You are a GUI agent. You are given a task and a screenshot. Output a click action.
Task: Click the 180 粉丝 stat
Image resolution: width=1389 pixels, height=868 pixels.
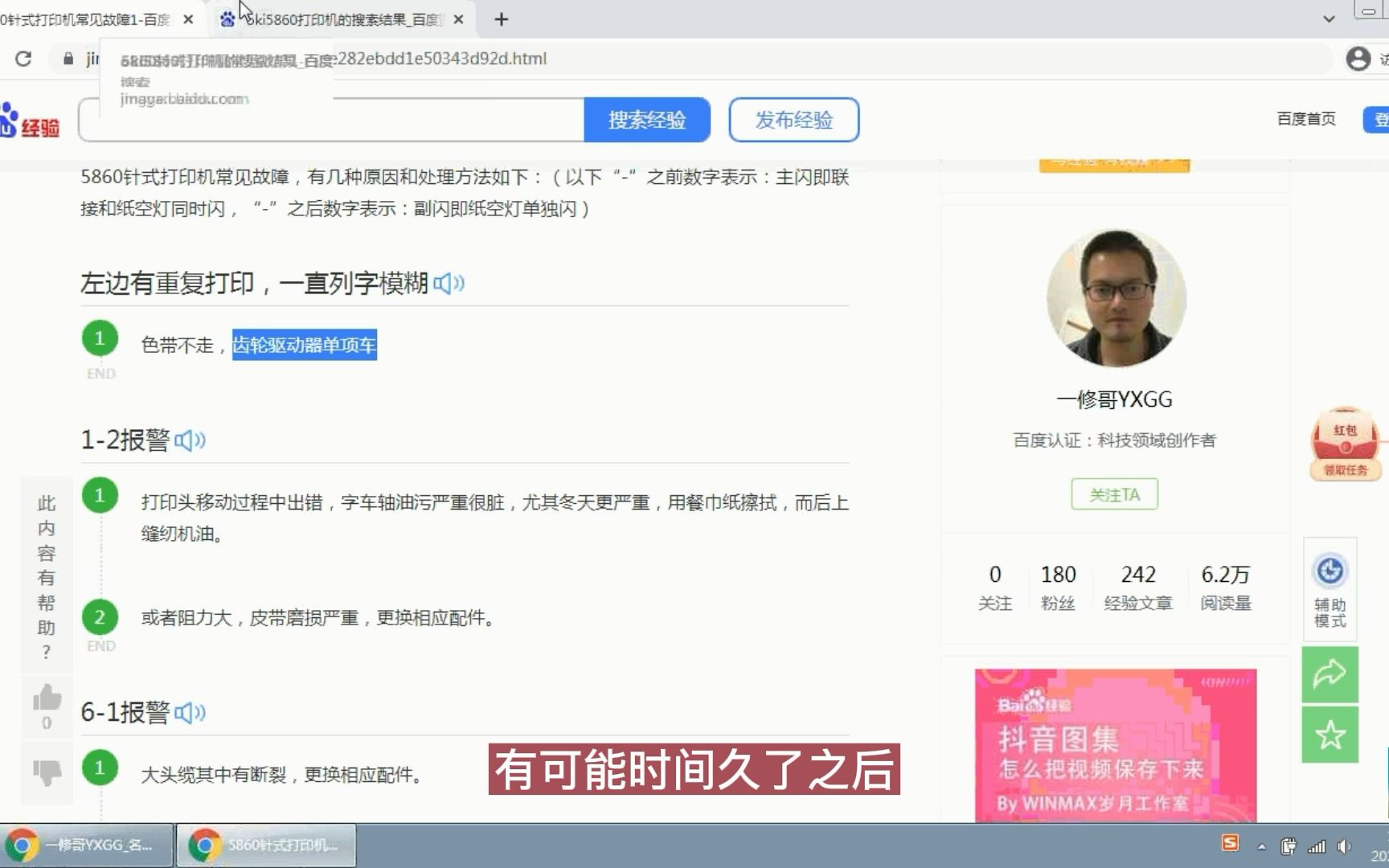1058,588
